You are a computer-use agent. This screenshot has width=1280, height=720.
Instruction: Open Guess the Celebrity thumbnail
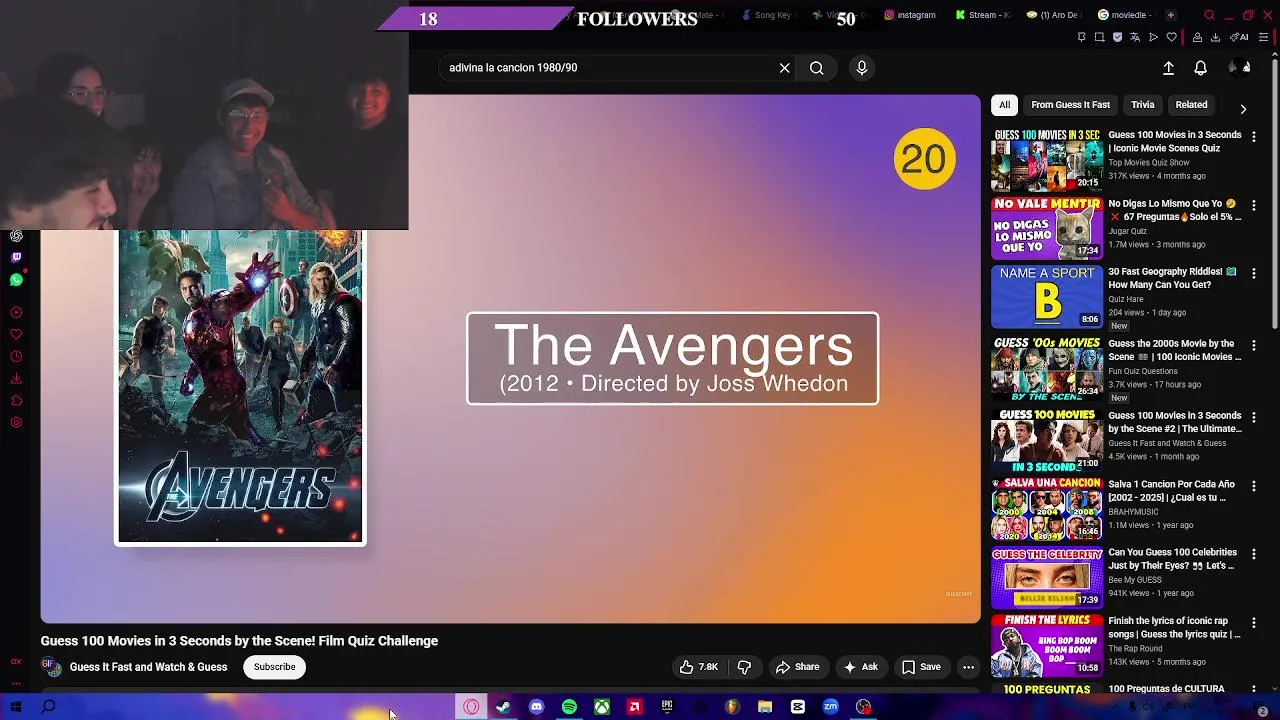[1046, 577]
